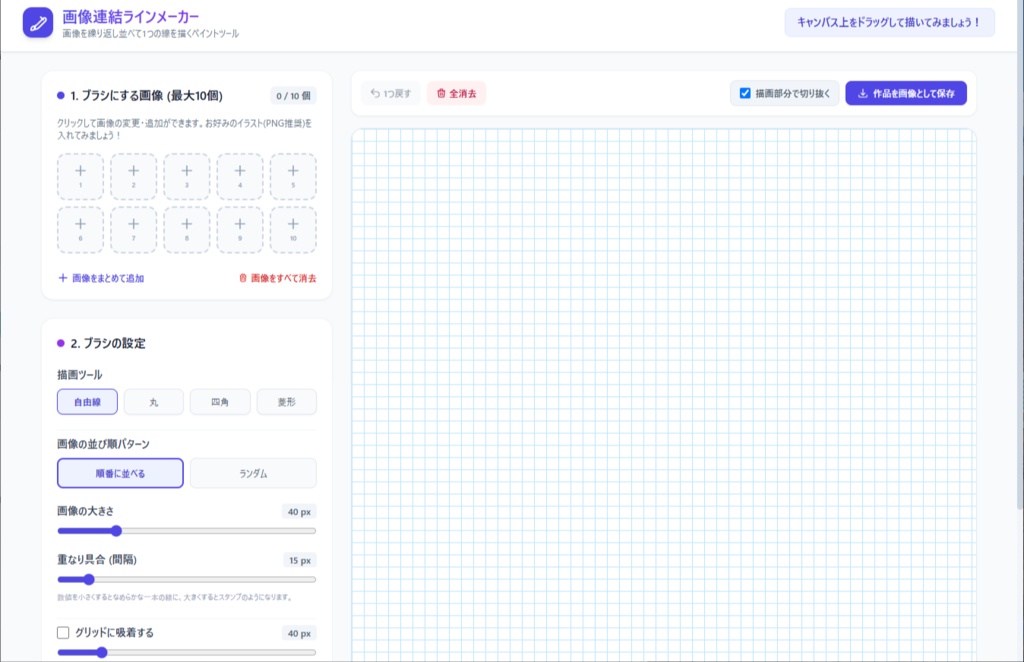Add image to brush slot 3
1024x662 pixels.
(x=187, y=176)
